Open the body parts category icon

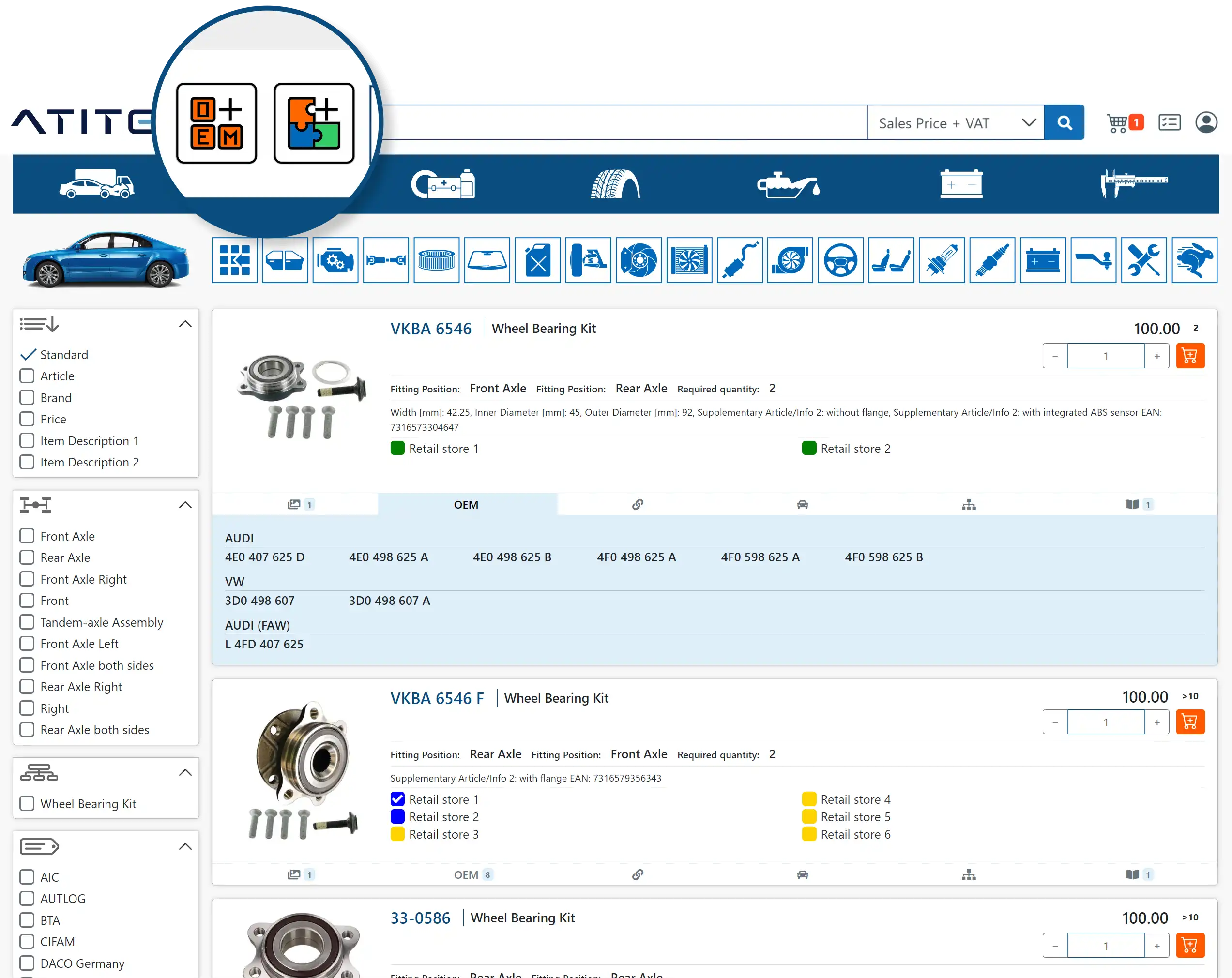(285, 260)
